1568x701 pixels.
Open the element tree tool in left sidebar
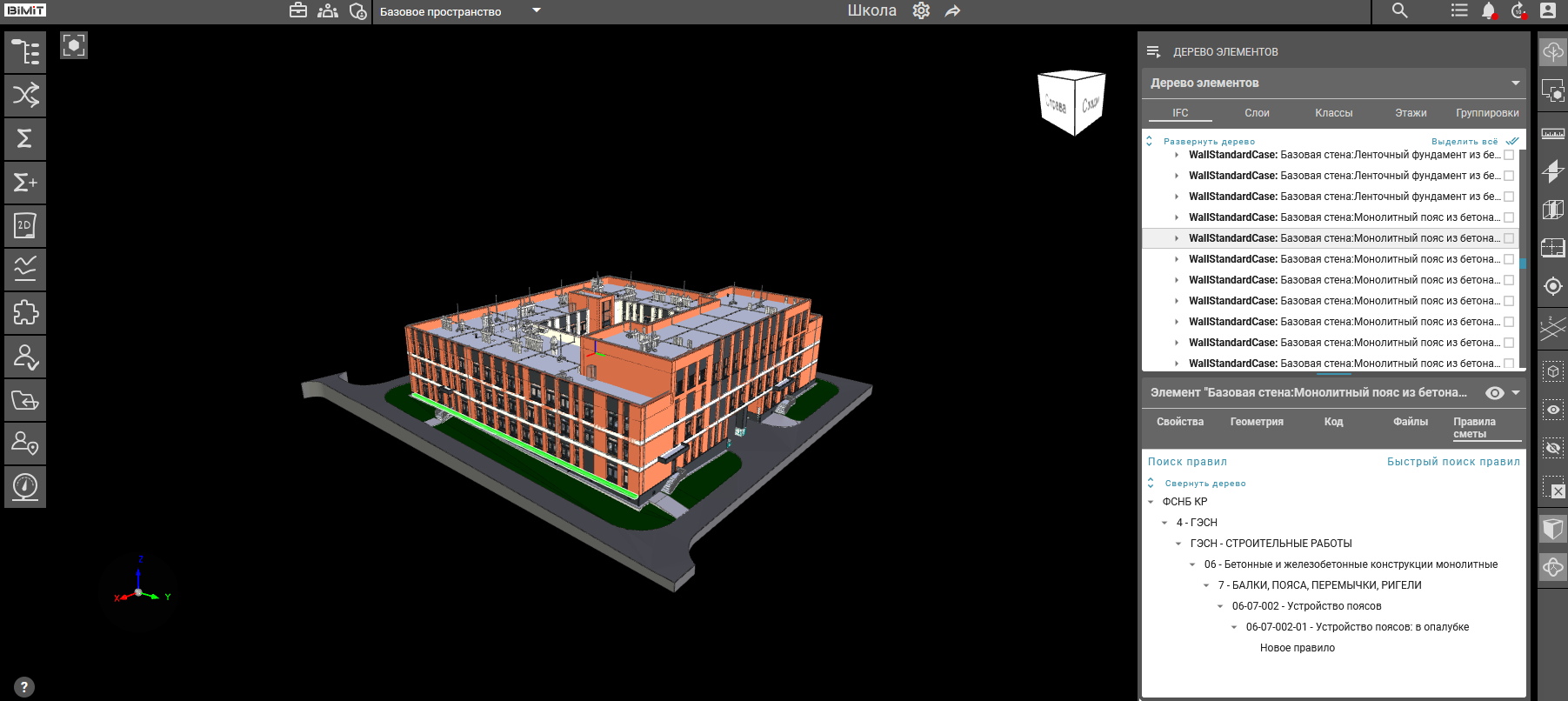tap(25, 52)
